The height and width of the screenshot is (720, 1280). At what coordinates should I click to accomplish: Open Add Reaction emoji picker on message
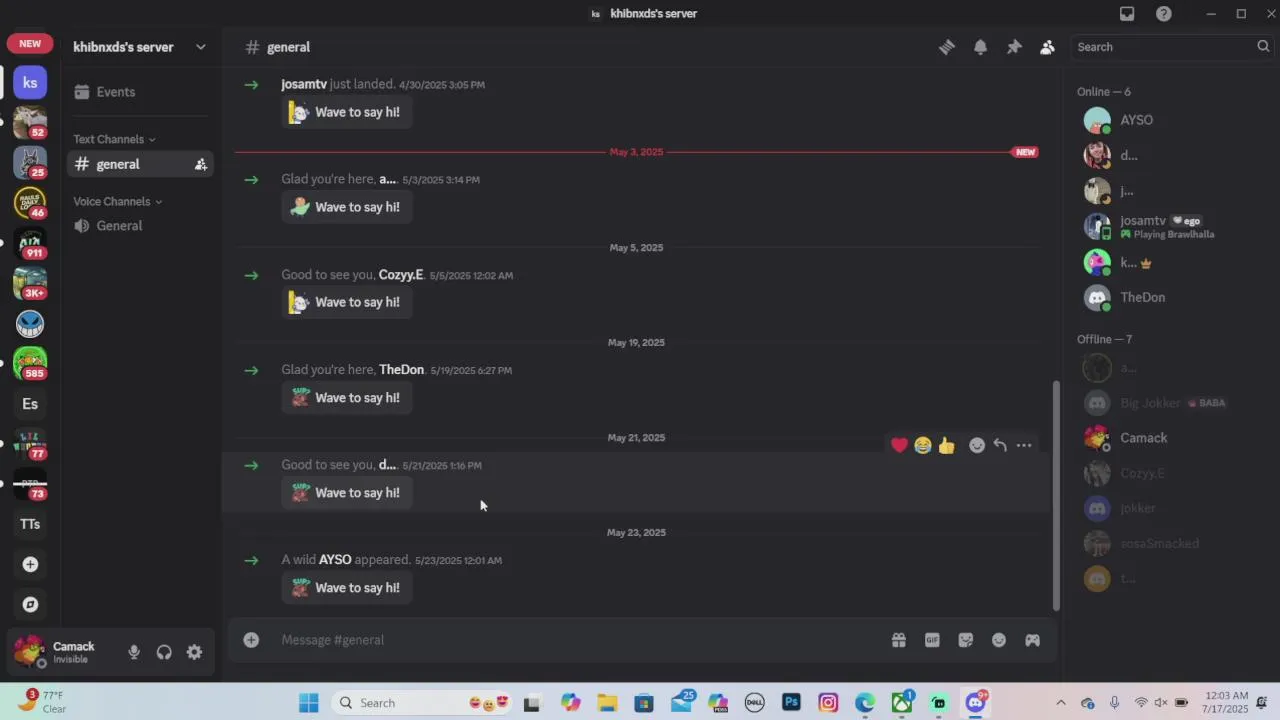[x=977, y=445]
